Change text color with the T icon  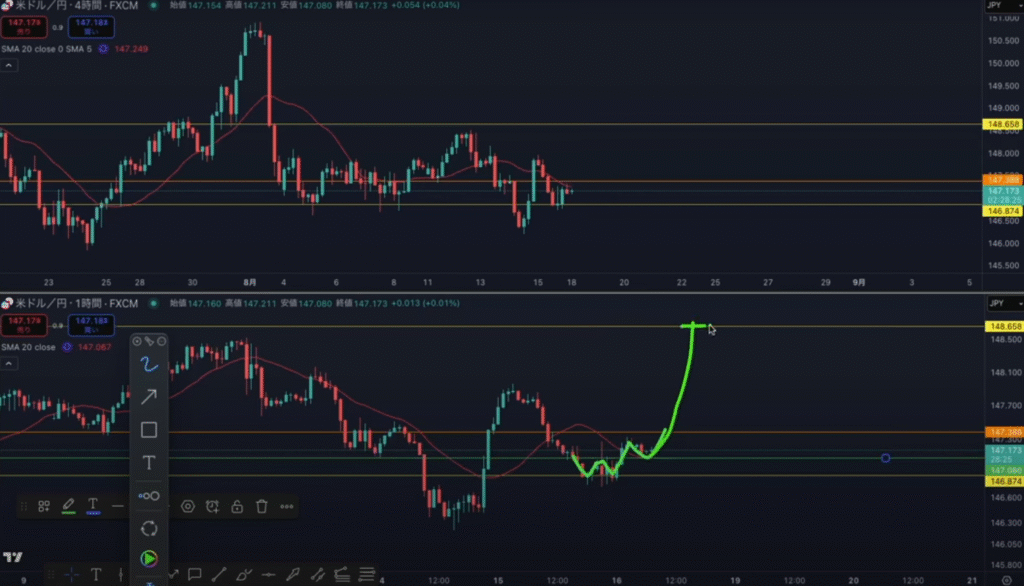pos(93,506)
